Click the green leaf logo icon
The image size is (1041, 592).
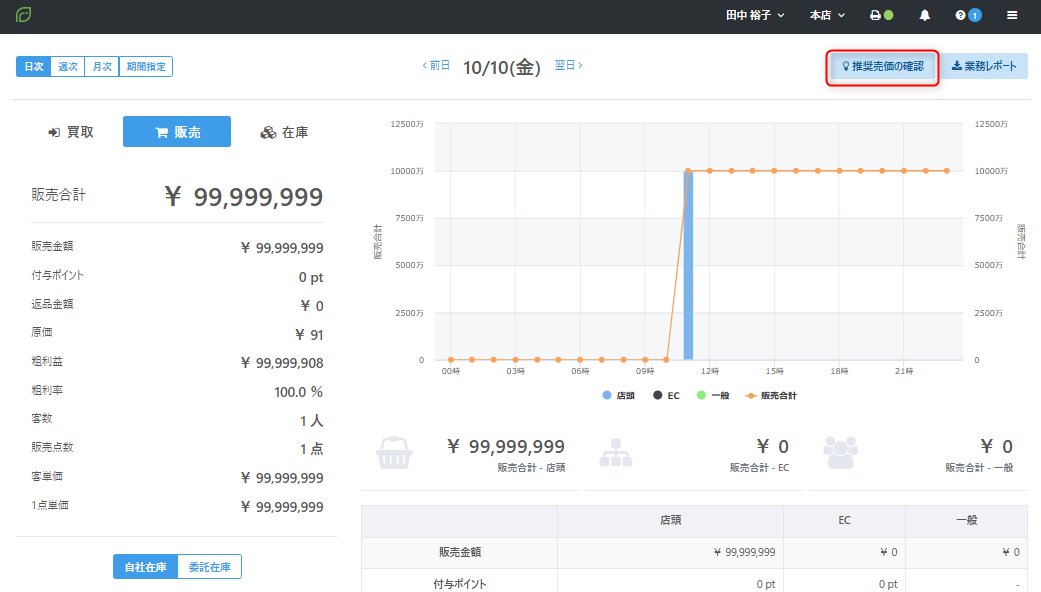23,15
